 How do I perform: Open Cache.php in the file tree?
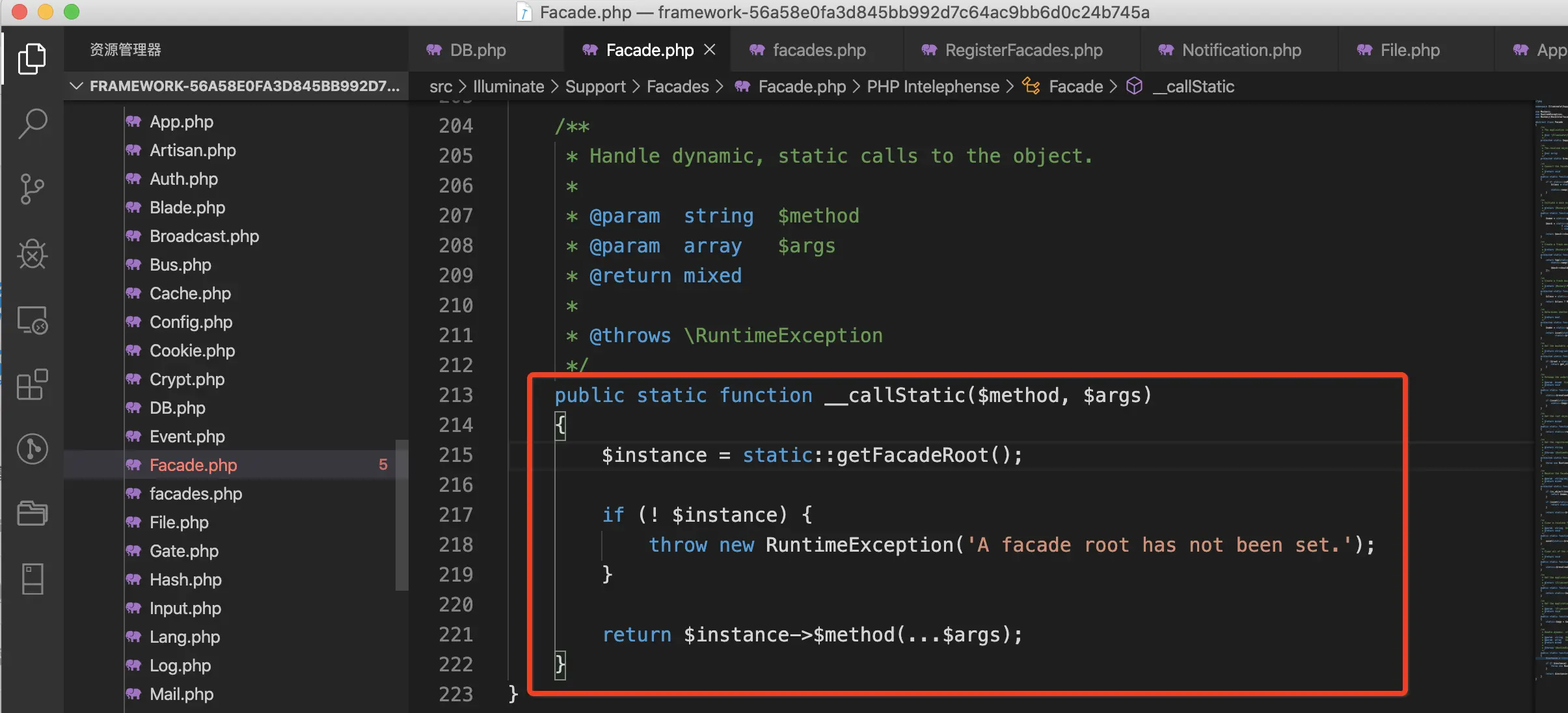click(190, 293)
